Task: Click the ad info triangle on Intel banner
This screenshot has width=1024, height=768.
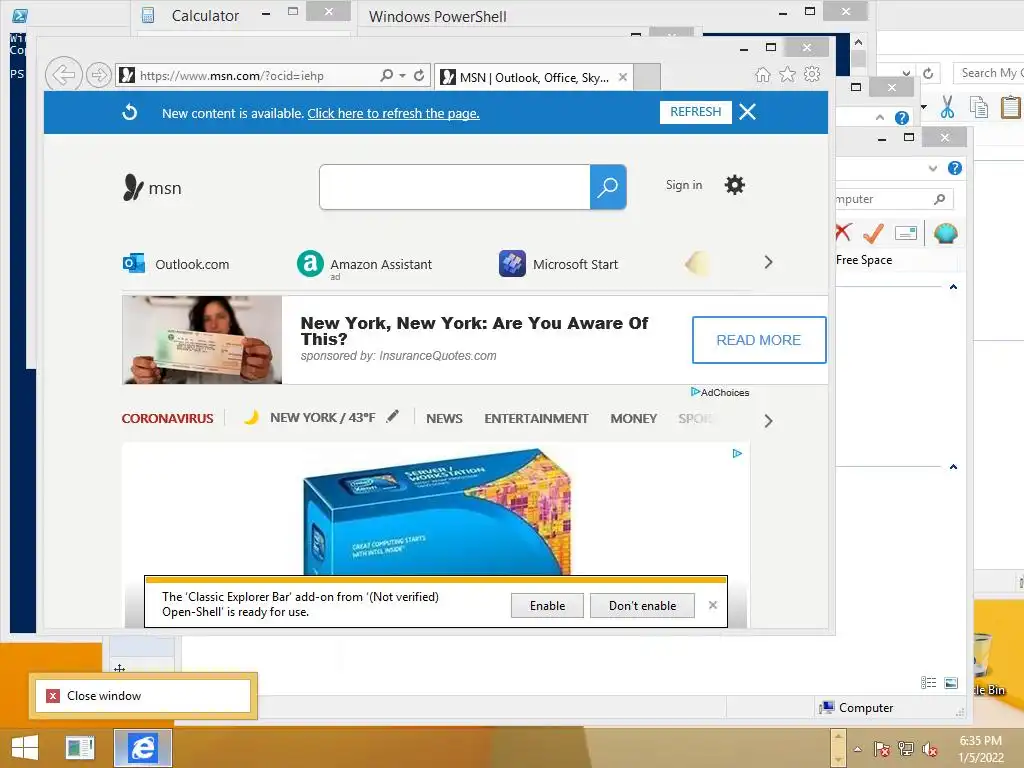Action: click(x=737, y=453)
